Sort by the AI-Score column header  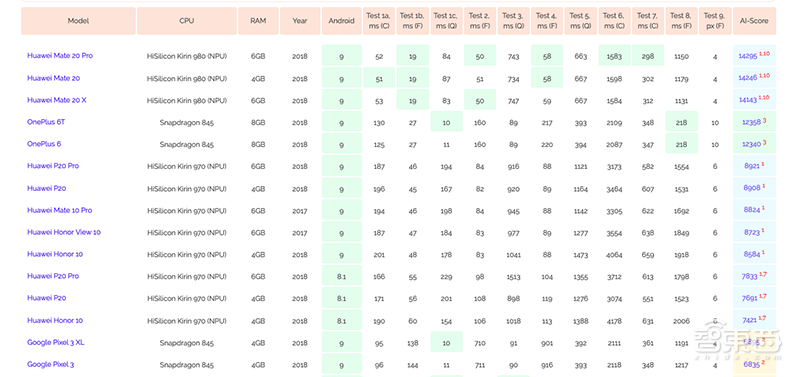pyautogui.click(x=755, y=21)
